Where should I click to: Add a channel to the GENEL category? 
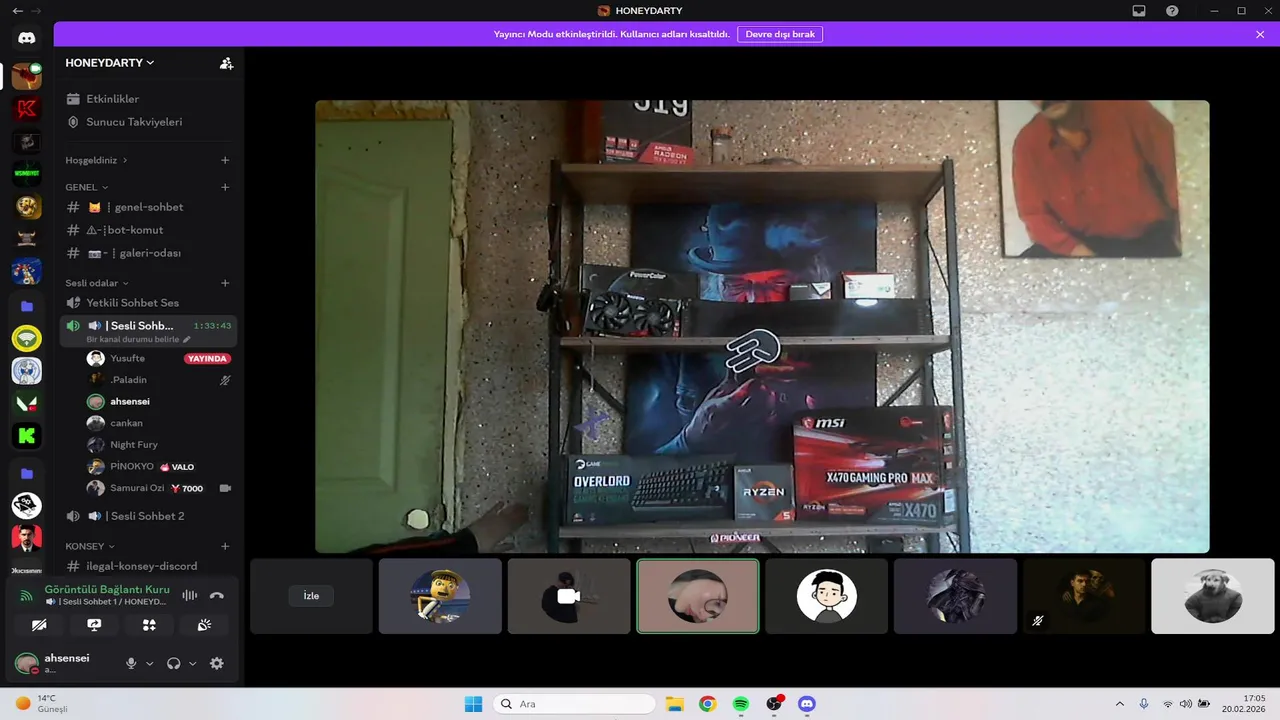tap(225, 187)
